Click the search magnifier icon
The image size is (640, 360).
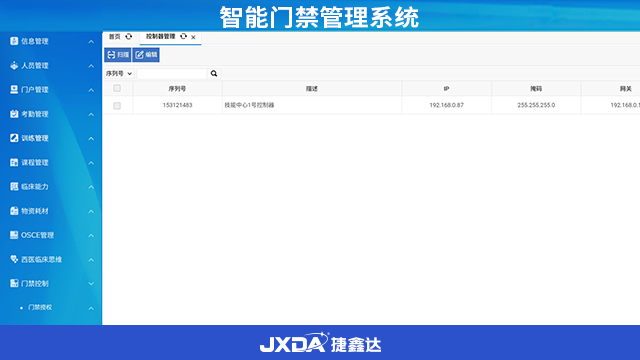pos(214,73)
